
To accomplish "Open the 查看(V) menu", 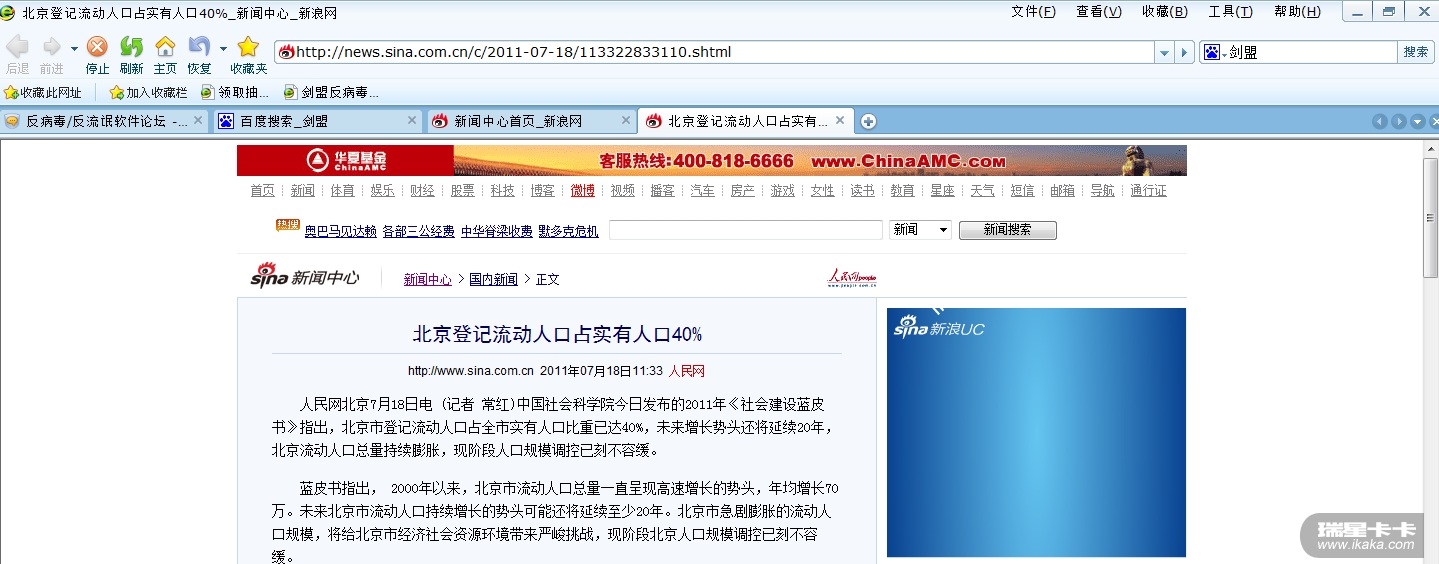I will tap(1099, 11).
